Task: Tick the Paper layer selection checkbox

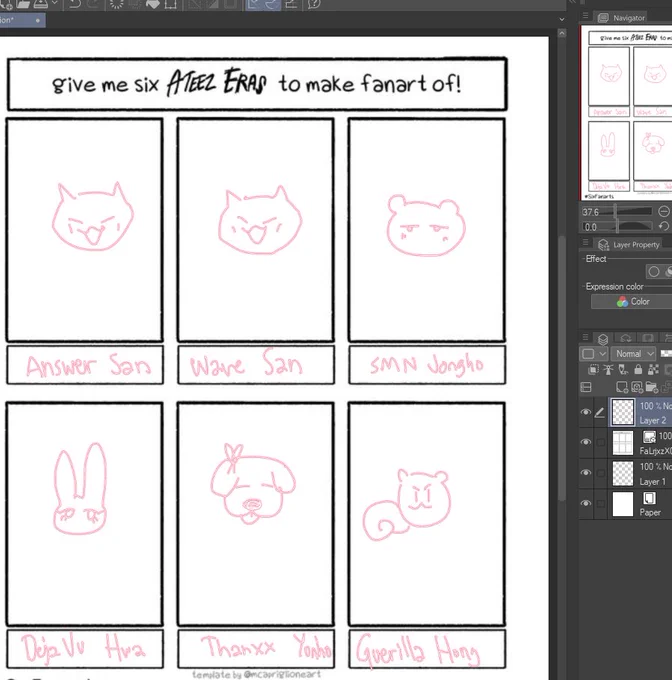Action: [x=600, y=503]
